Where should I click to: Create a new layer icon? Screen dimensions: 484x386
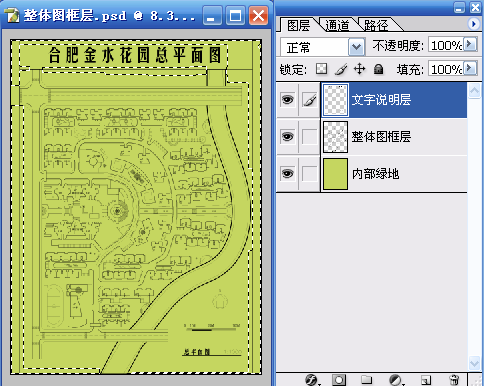(x=425, y=380)
